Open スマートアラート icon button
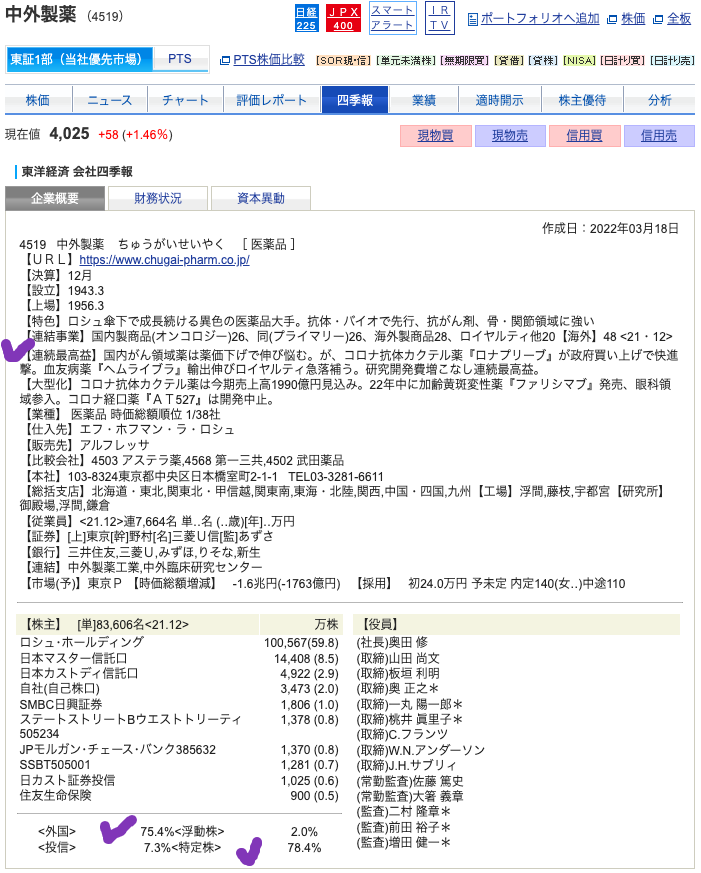The height and width of the screenshot is (873, 701). (x=393, y=18)
